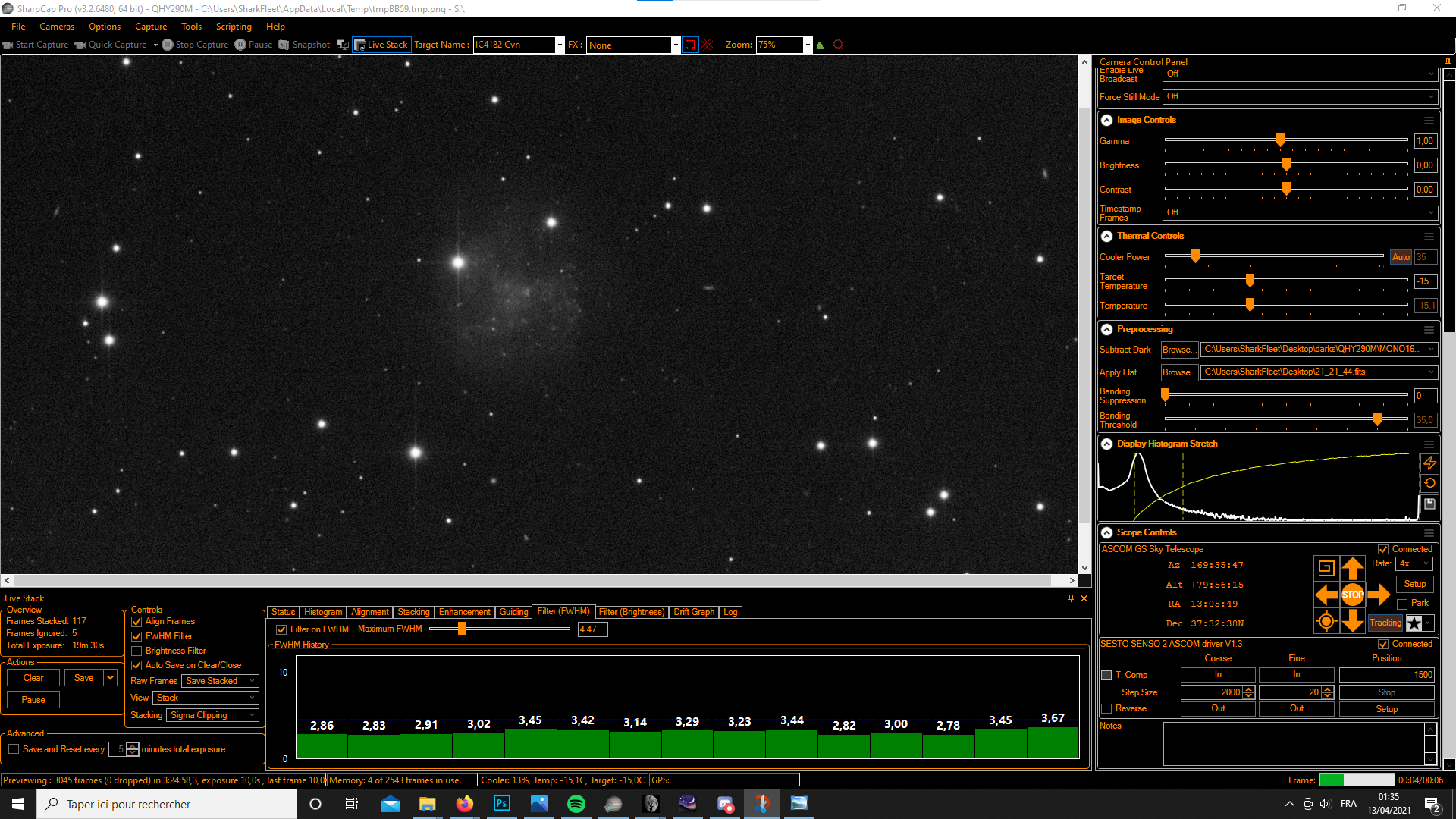Viewport: 1456px width, 819px height.
Task: Click the histogram stretch reset icon
Action: 1429,483
